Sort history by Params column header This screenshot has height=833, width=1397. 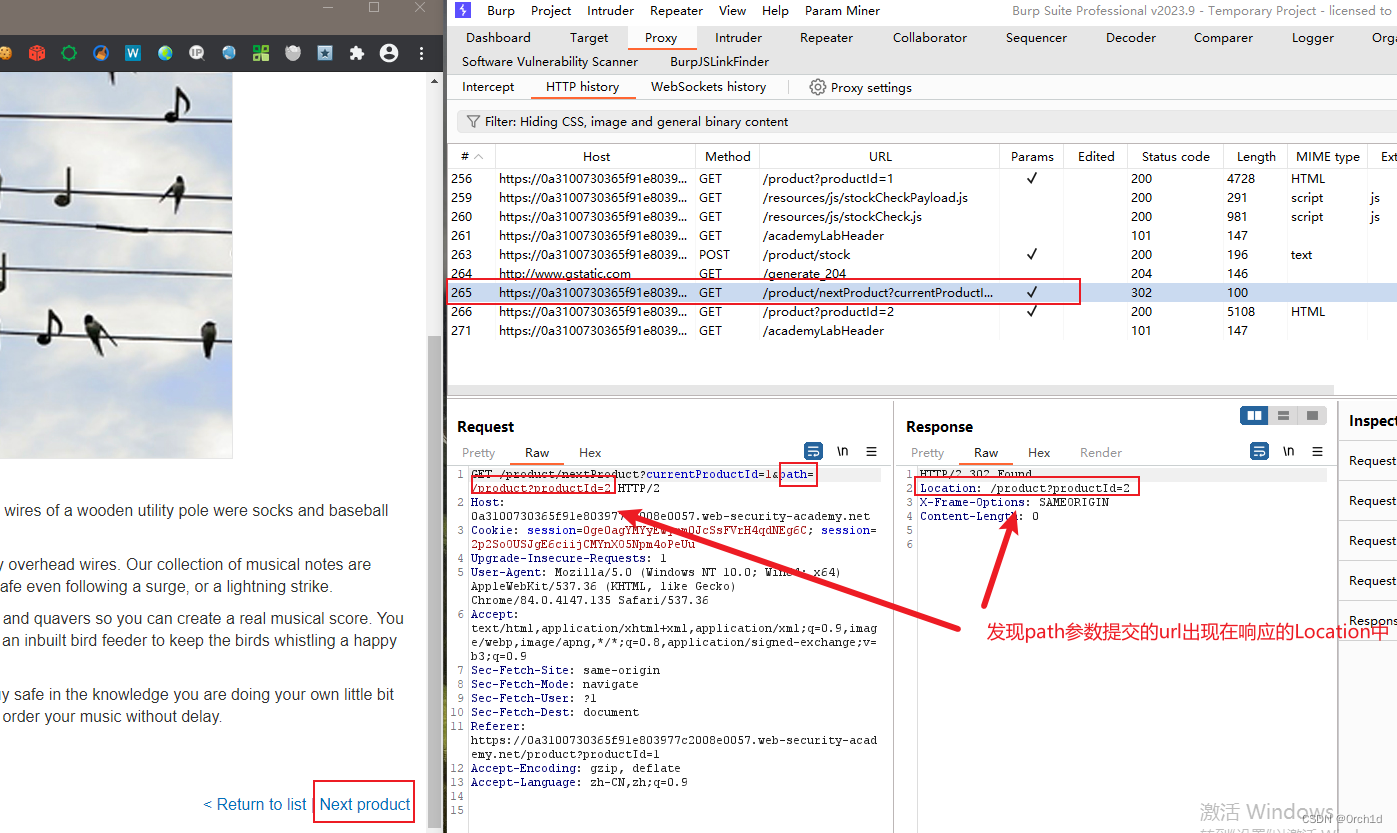pyautogui.click(x=1032, y=156)
